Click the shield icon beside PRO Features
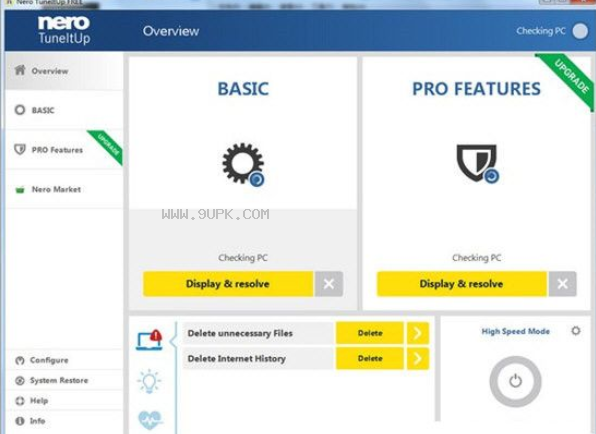596x434 pixels. (x=20, y=149)
